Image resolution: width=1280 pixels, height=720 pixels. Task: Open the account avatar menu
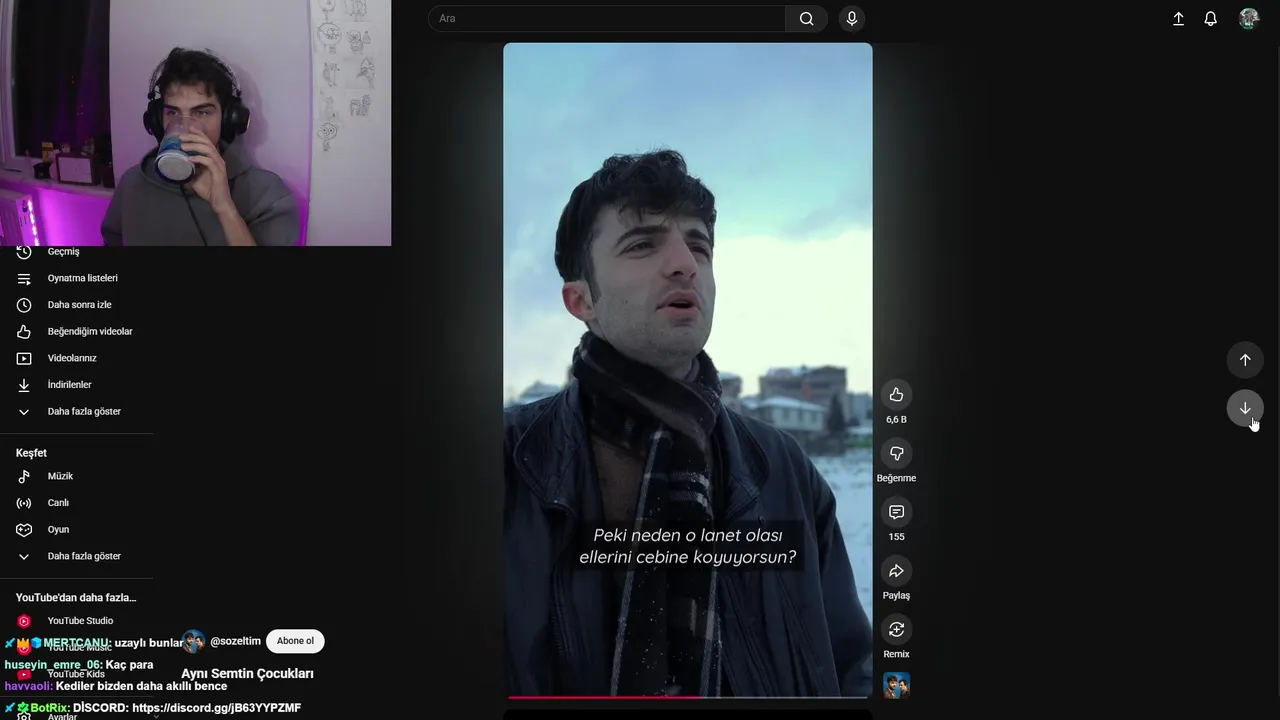tap(1249, 18)
